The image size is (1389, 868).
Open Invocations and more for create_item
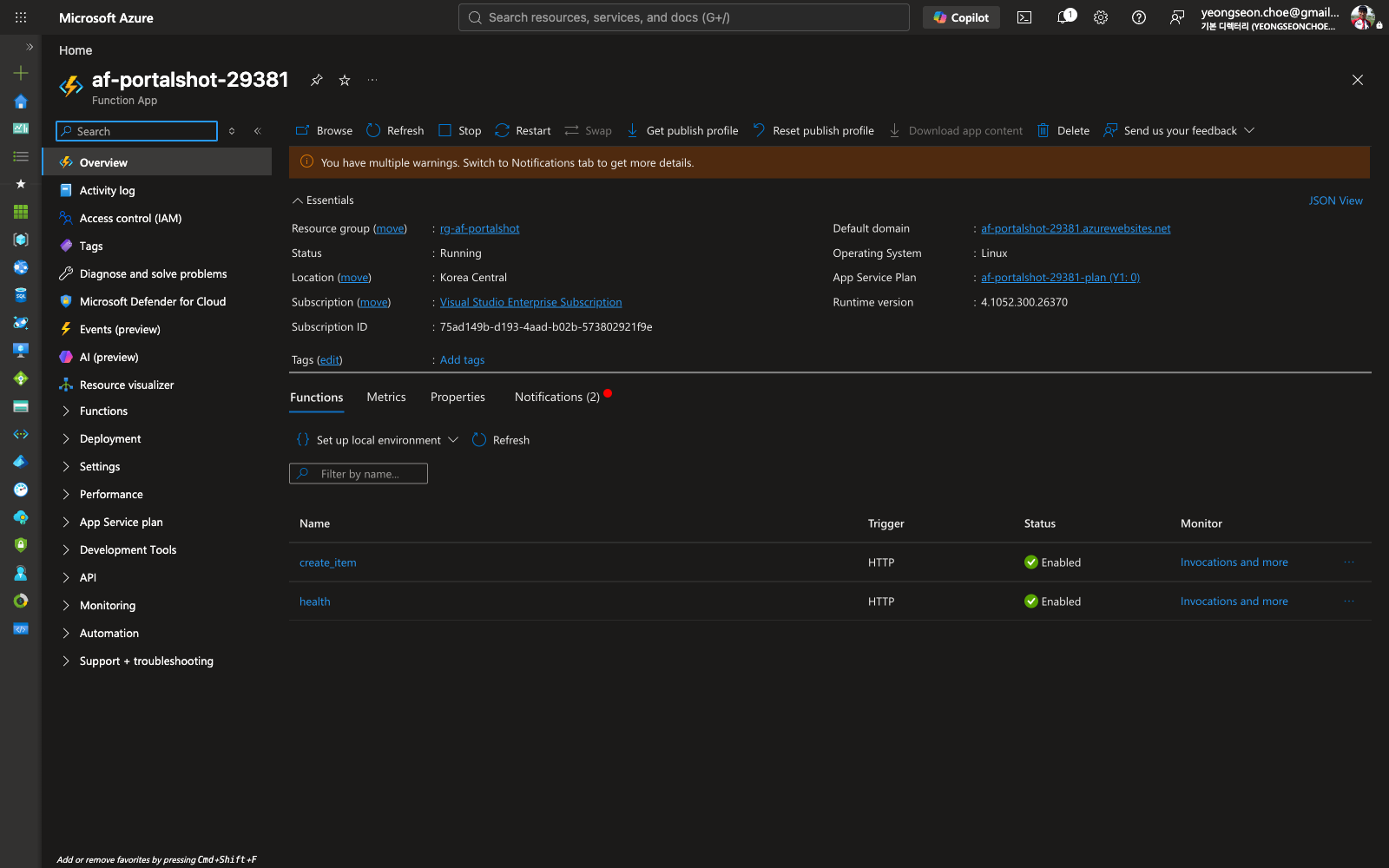pos(1234,562)
